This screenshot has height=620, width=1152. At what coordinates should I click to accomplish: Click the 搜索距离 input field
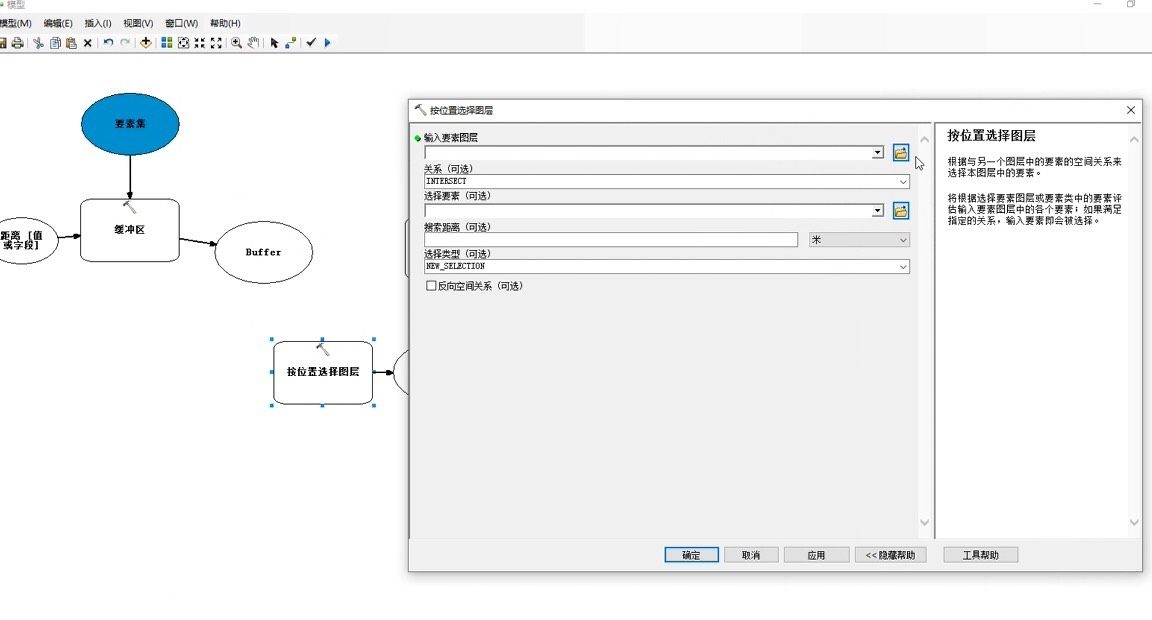coord(611,240)
